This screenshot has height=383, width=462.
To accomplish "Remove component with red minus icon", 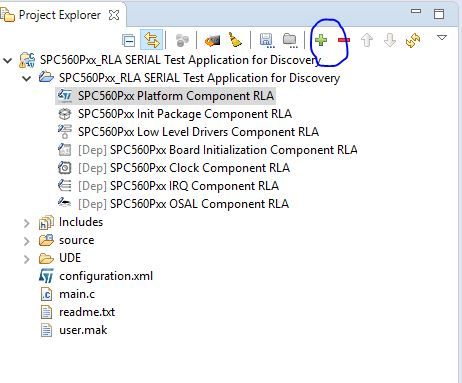I will pos(344,40).
